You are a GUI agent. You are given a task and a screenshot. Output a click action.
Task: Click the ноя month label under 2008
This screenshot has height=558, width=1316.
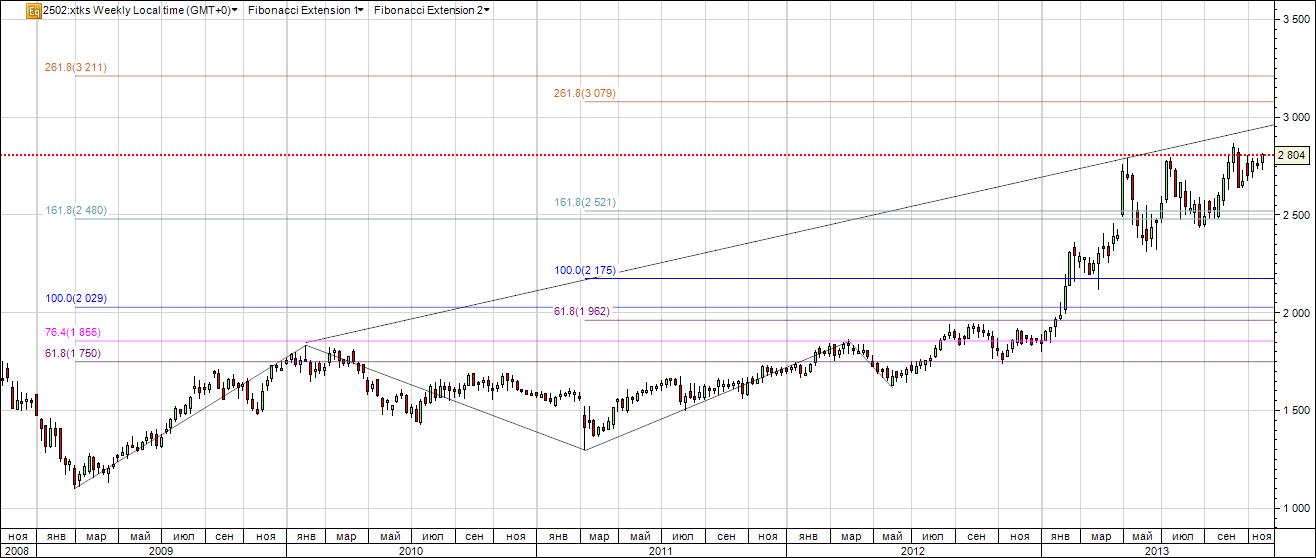point(17,536)
